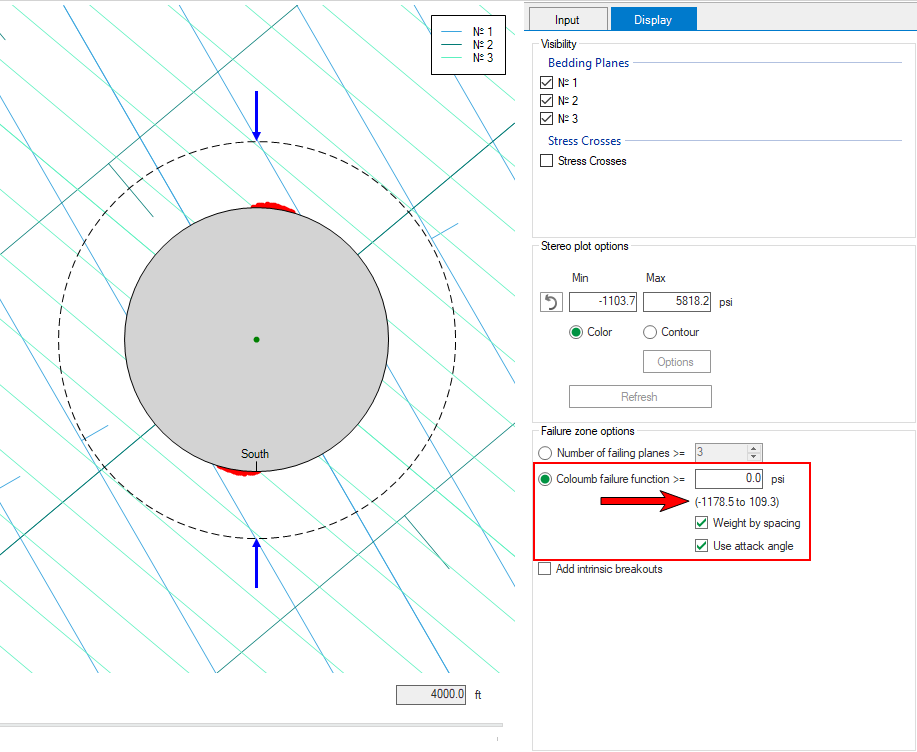The image size is (917, 752).
Task: Enable the Stress Crosses checkbox
Action: pyautogui.click(x=546, y=161)
